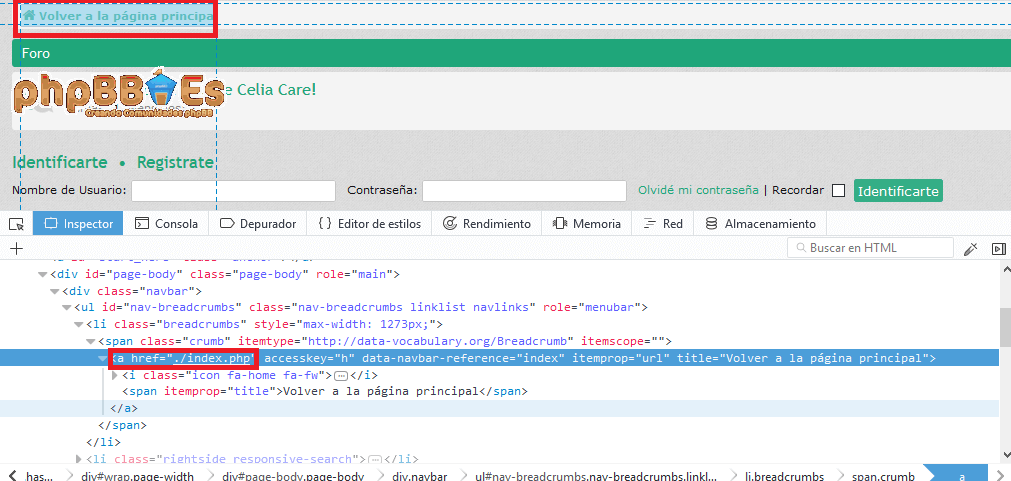This screenshot has width=1011, height=481.
Task: Open the Olvidé mi contraseña link
Action: coord(698,190)
